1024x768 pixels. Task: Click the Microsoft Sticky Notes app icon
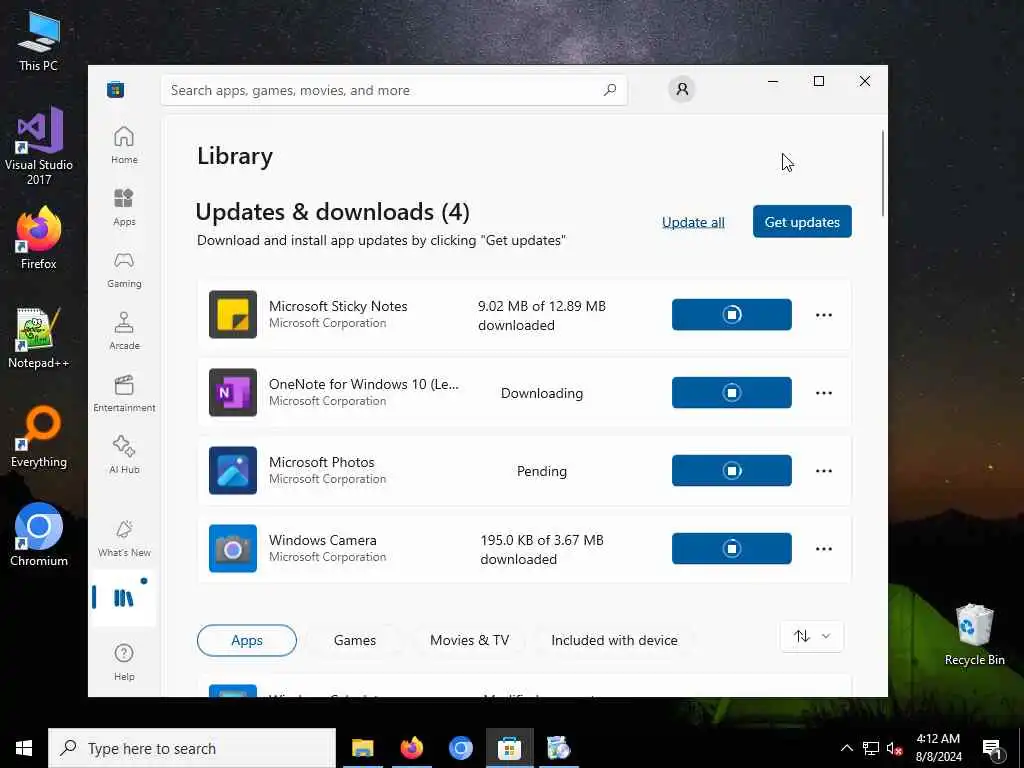coord(232,315)
